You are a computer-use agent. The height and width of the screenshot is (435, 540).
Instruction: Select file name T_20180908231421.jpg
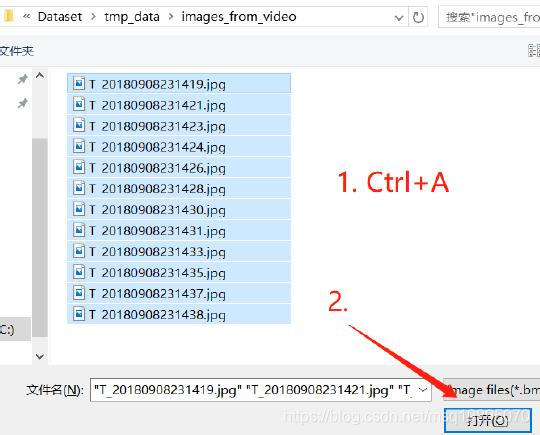[x=157, y=105]
